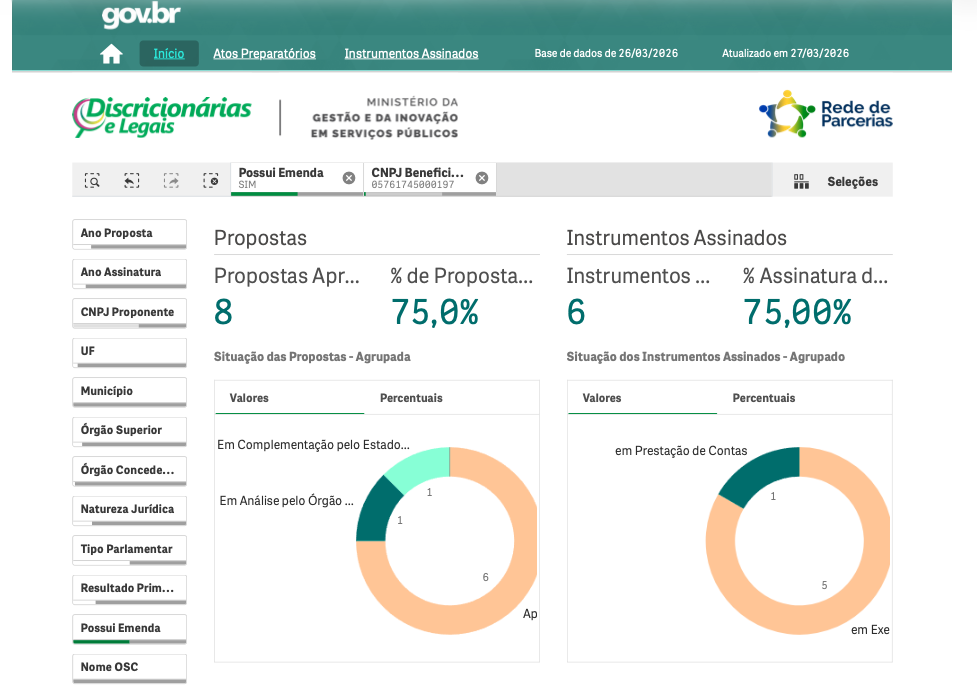Remove the CNPJ Beneficiário filter
The height and width of the screenshot is (685, 977).
(482, 178)
